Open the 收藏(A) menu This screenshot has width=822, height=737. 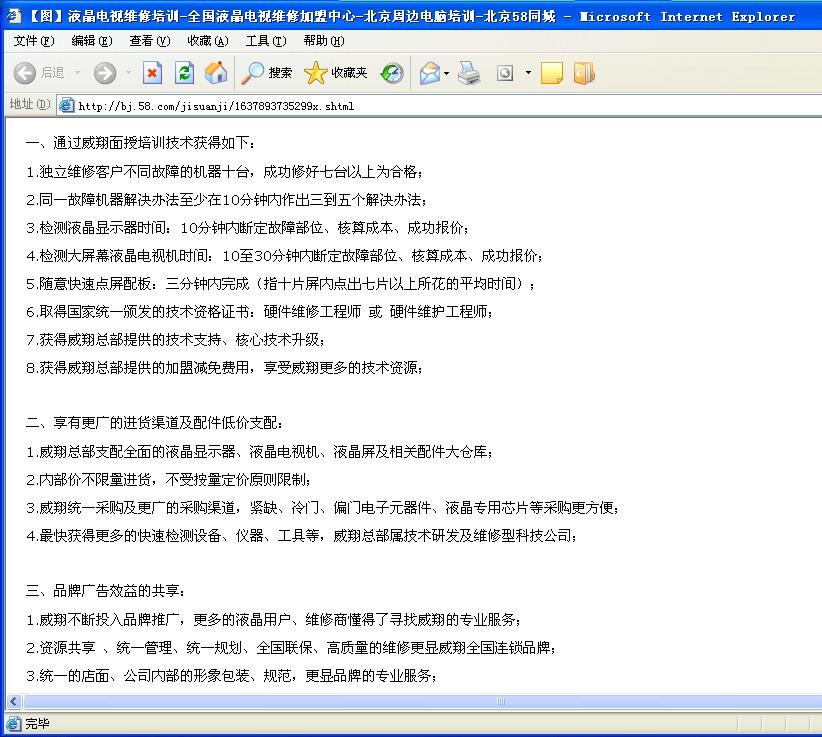(207, 41)
